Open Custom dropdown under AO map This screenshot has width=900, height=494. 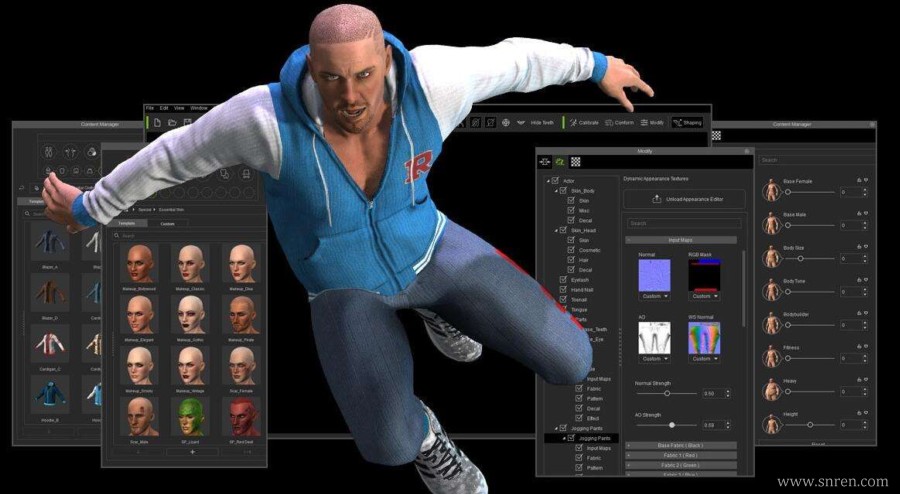[654, 359]
